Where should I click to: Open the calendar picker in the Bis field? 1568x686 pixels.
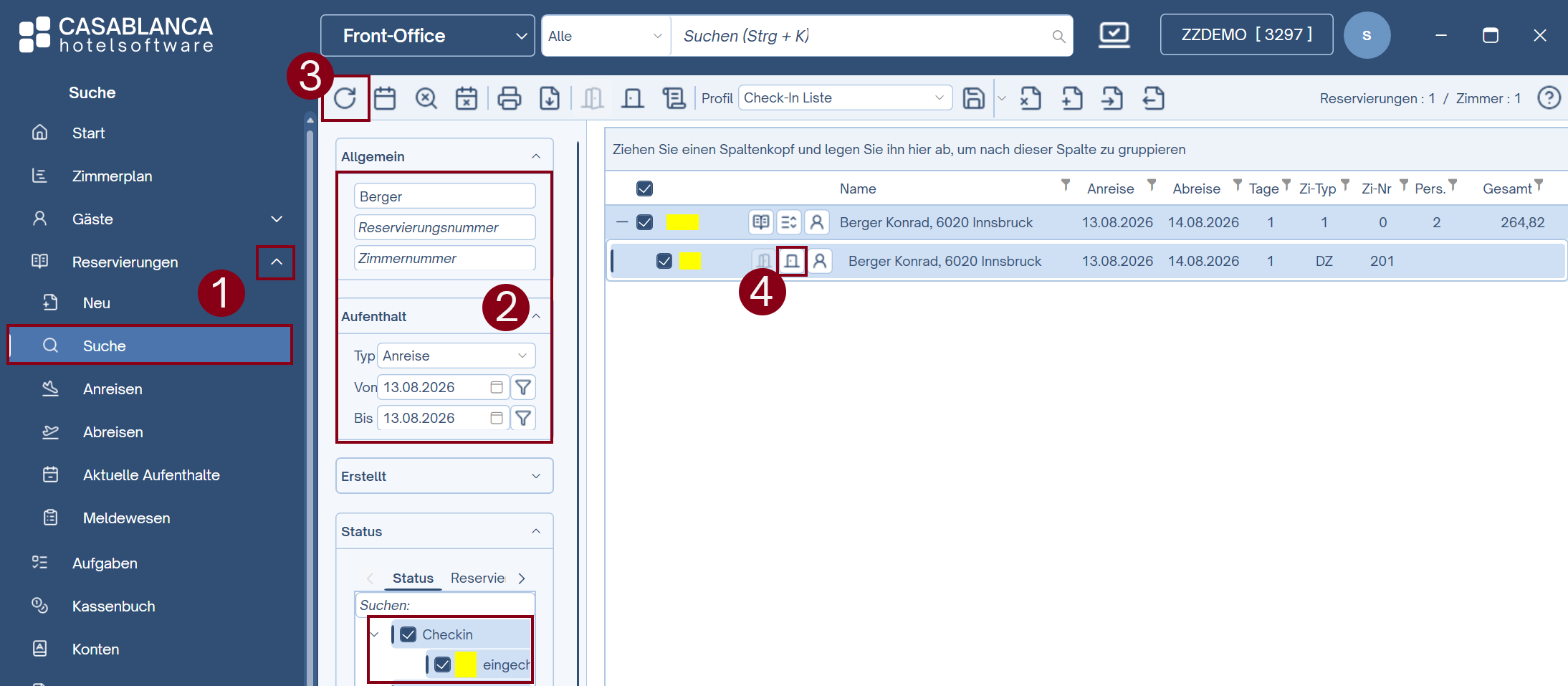click(x=497, y=418)
